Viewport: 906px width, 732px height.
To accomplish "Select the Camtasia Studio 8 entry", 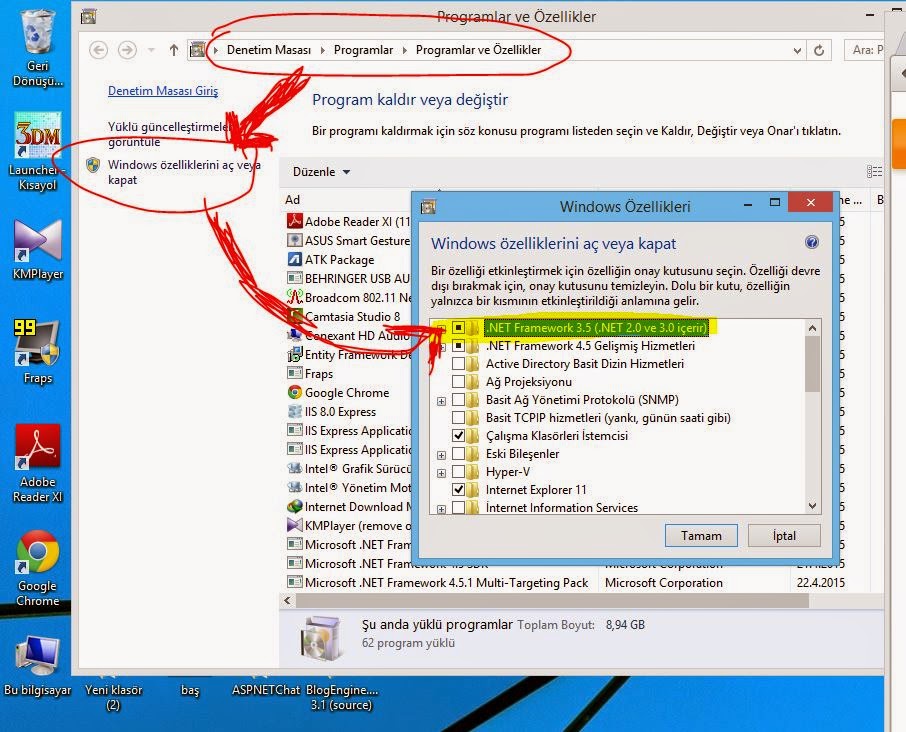I will (348, 316).
